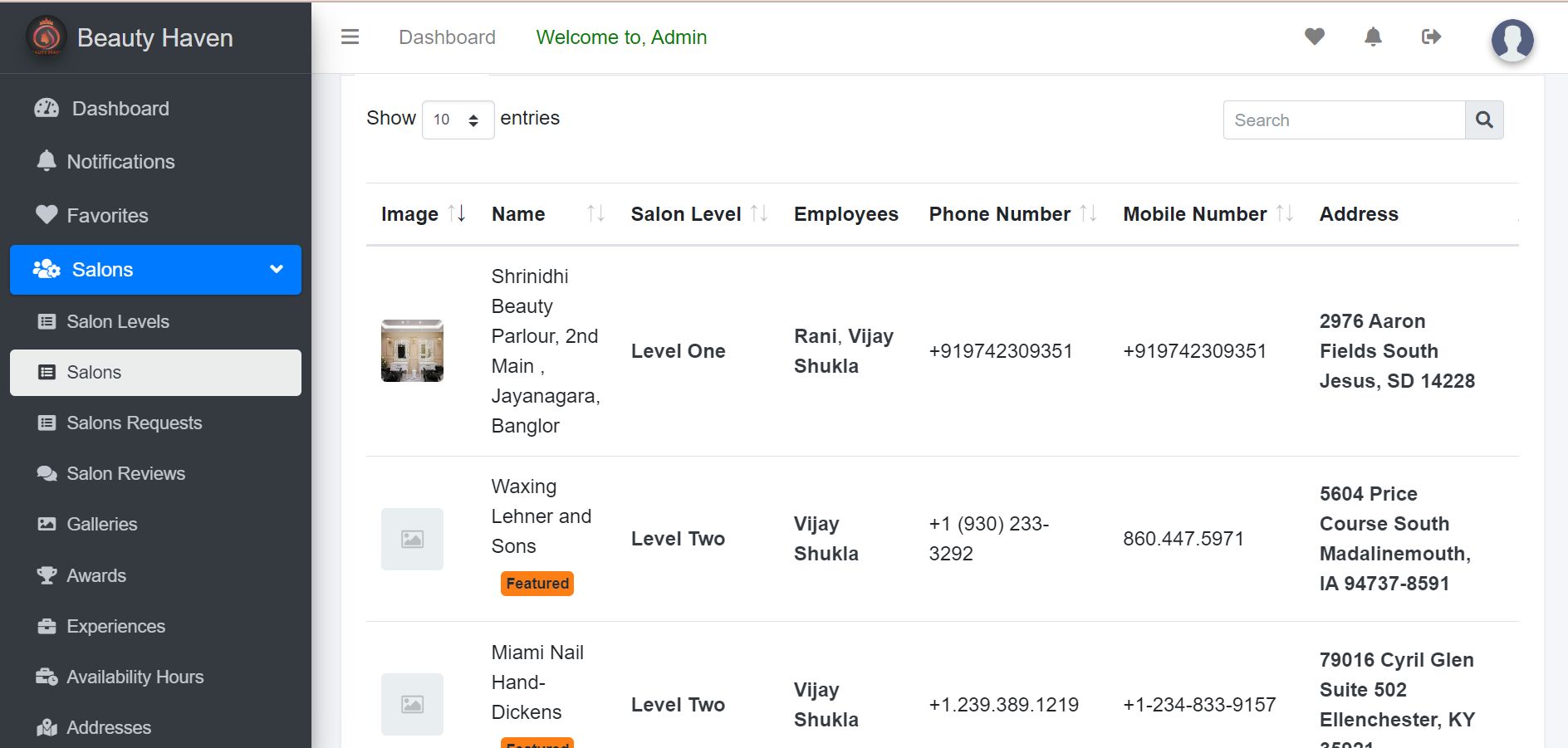This screenshot has height=748, width=1568.
Task: Click the logout icon in header
Action: [x=1431, y=37]
